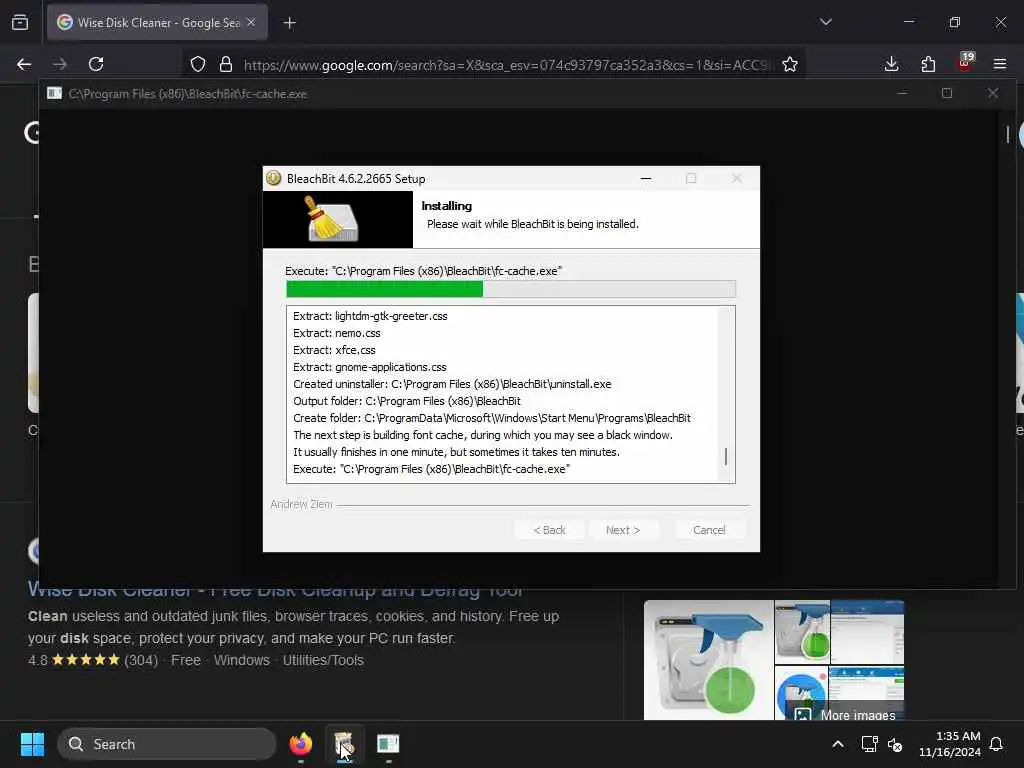This screenshot has height=768, width=1024.
Task: Select the 'Create folder' Start Menu log line
Action: pyautogui.click(x=492, y=418)
